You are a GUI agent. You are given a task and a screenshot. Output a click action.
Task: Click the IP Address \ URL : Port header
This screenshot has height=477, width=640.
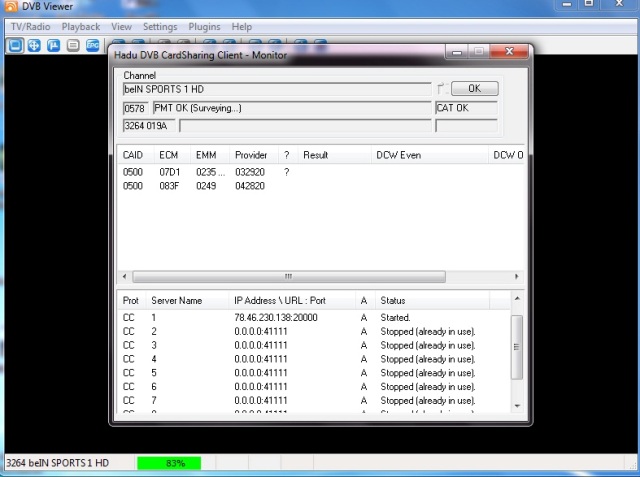point(292,301)
